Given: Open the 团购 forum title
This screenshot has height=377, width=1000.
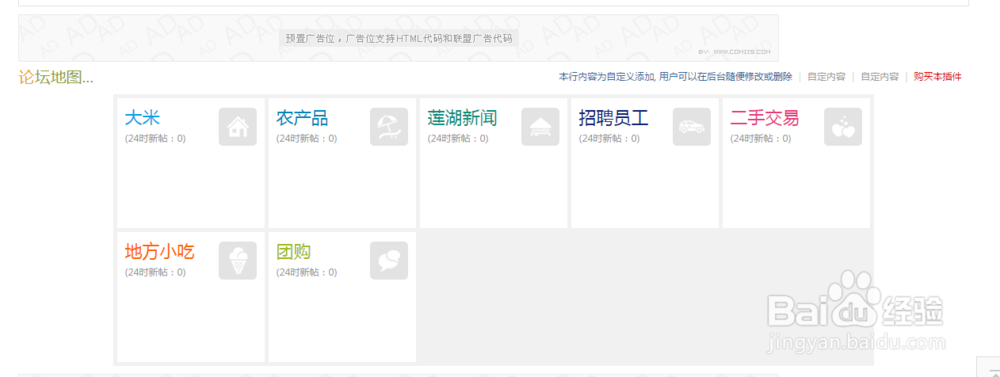Looking at the screenshot, I should pos(293,252).
